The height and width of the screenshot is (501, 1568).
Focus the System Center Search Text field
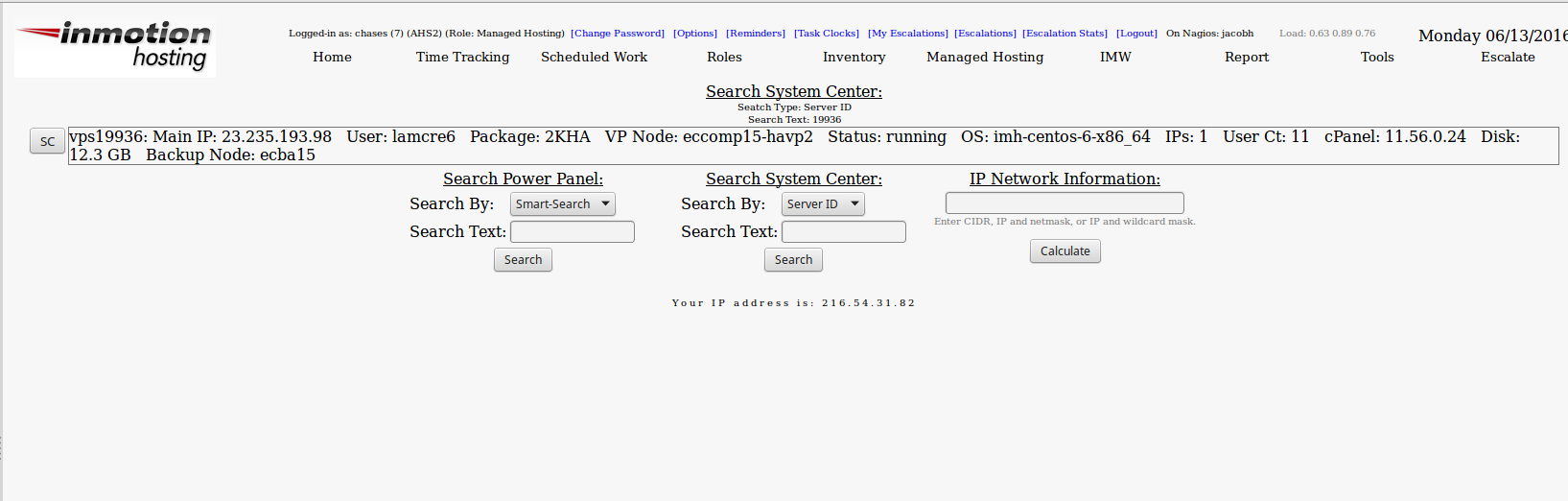(x=844, y=232)
